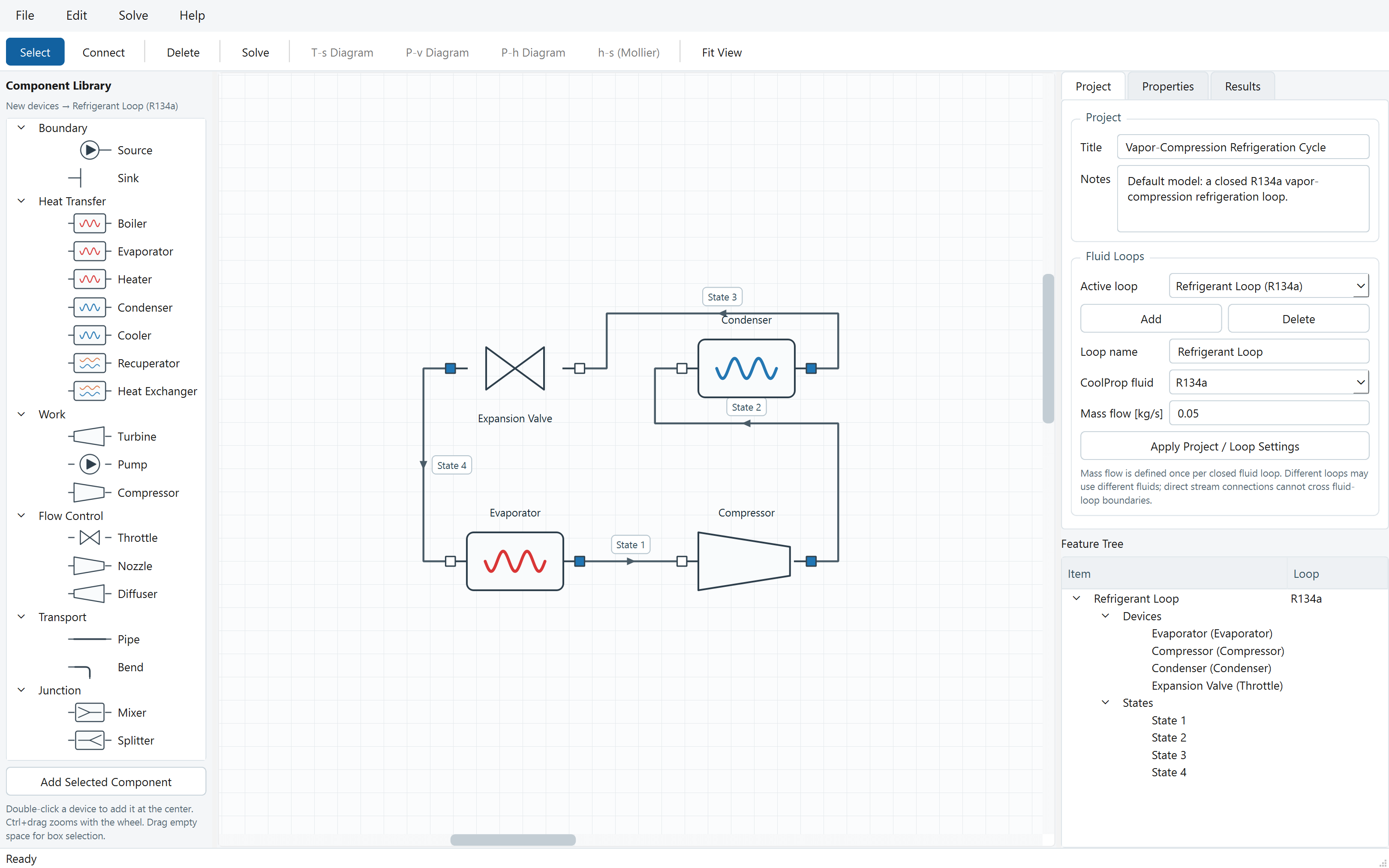Collapse the Boundary category
Screen dimensions: 1389x868
(21, 127)
